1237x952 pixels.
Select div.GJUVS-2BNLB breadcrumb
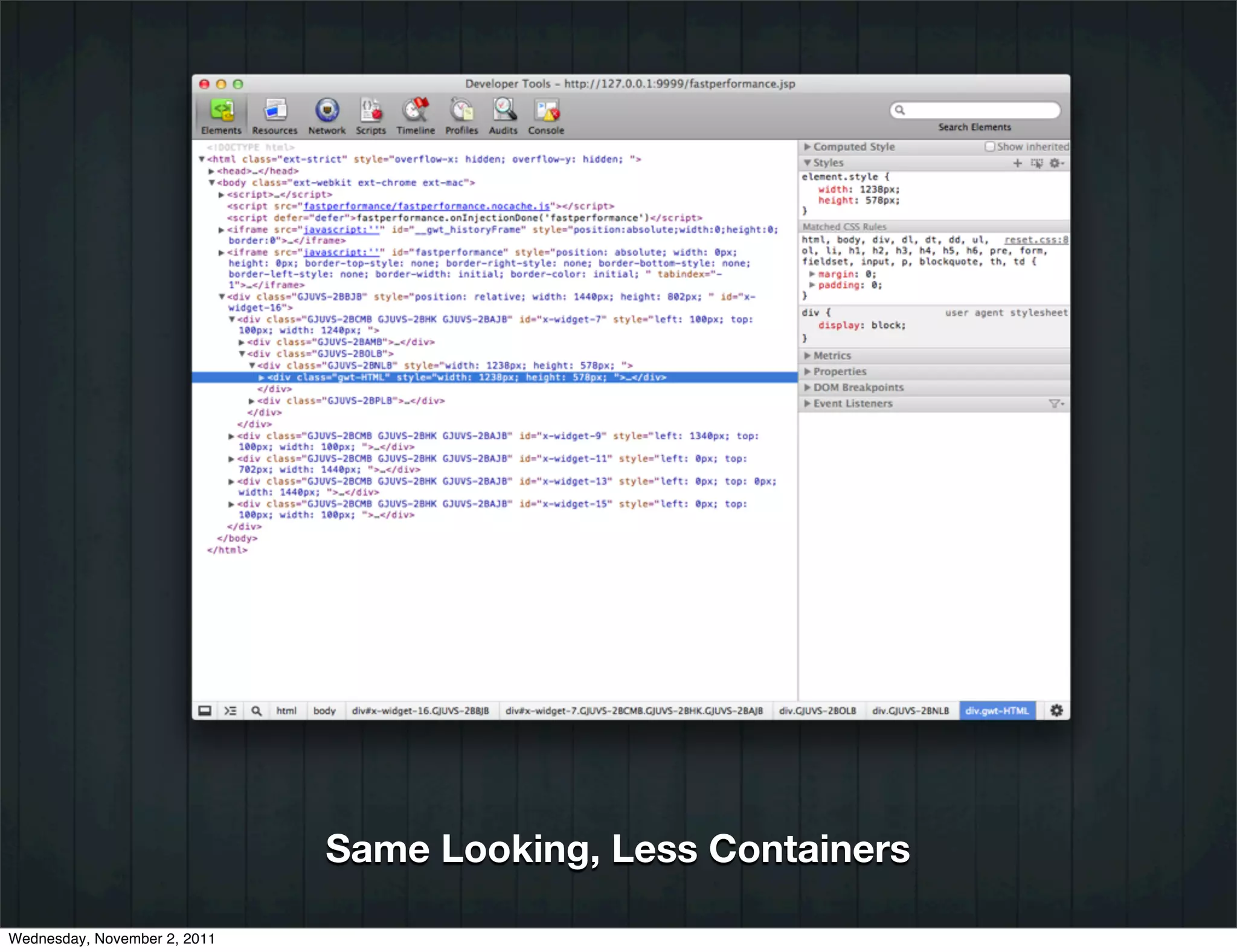[x=911, y=711]
